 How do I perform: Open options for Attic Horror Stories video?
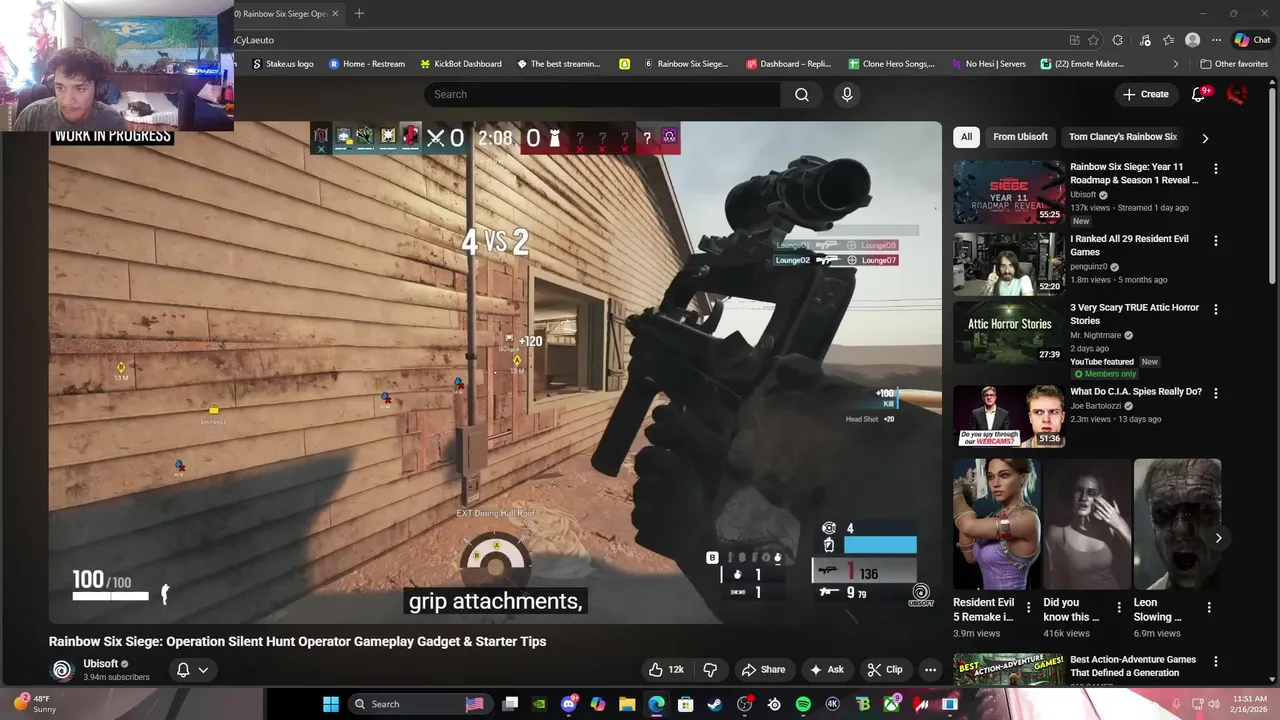(1216, 310)
